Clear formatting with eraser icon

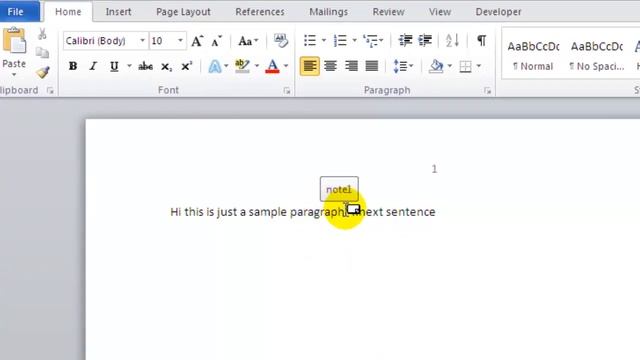tap(280, 40)
